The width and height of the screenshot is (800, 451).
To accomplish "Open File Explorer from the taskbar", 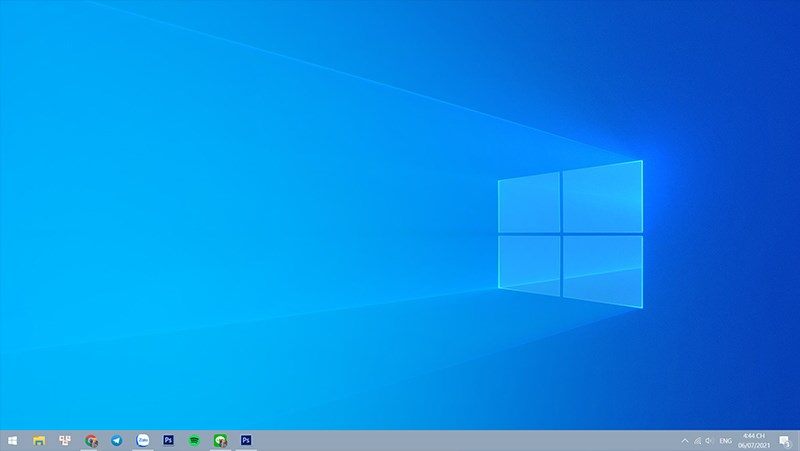I will coord(39,440).
